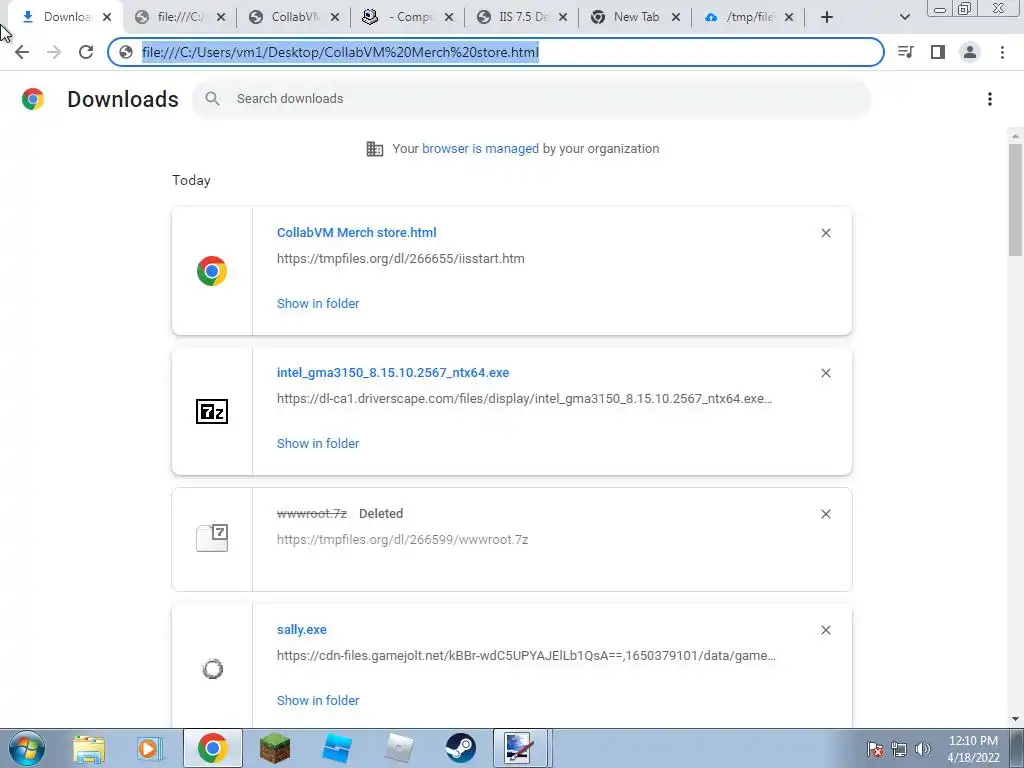The image size is (1024, 768).
Task: Switch to the New Tab tab
Action: click(x=634, y=17)
